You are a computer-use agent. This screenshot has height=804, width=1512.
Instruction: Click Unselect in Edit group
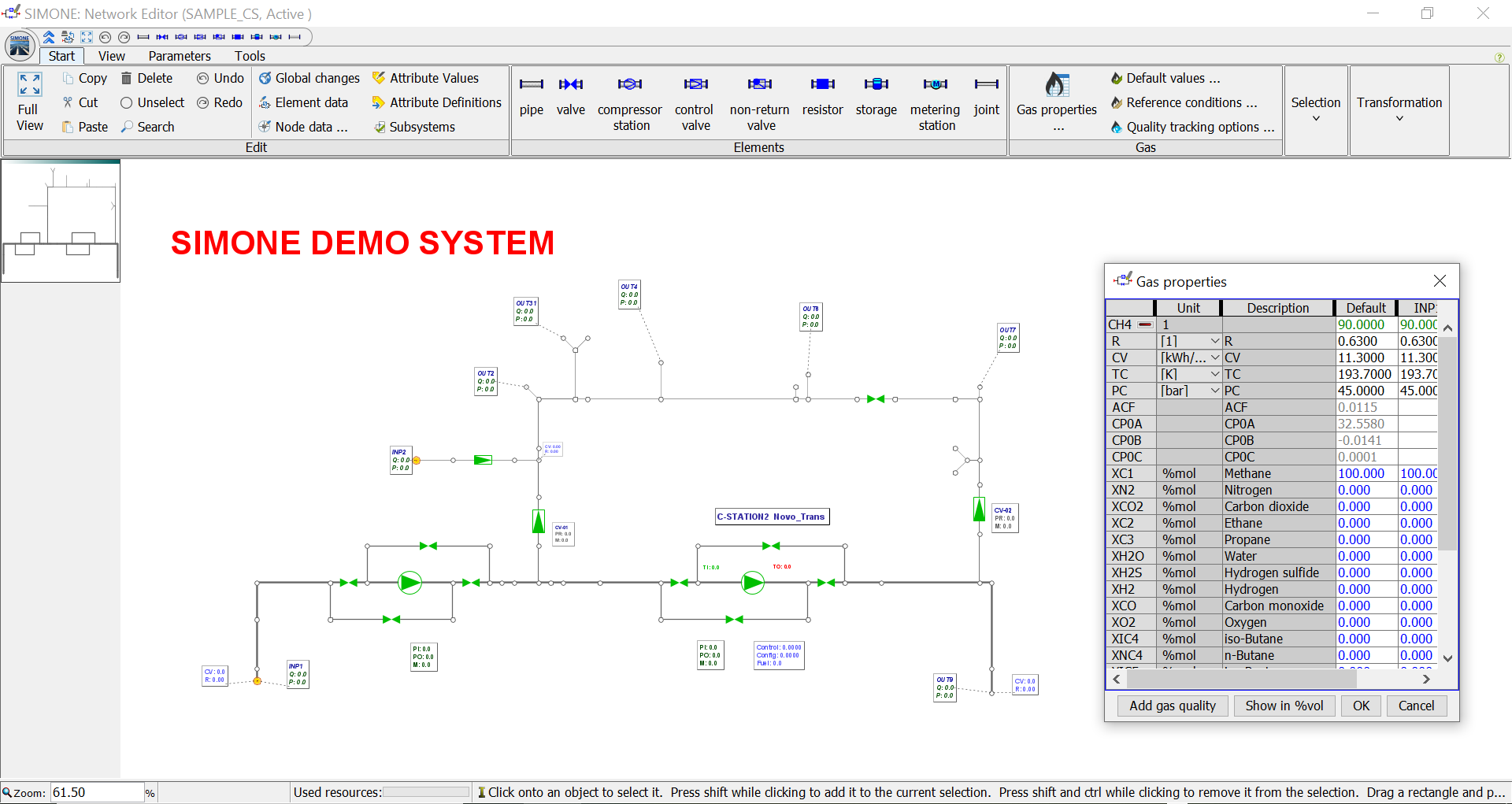tap(152, 102)
